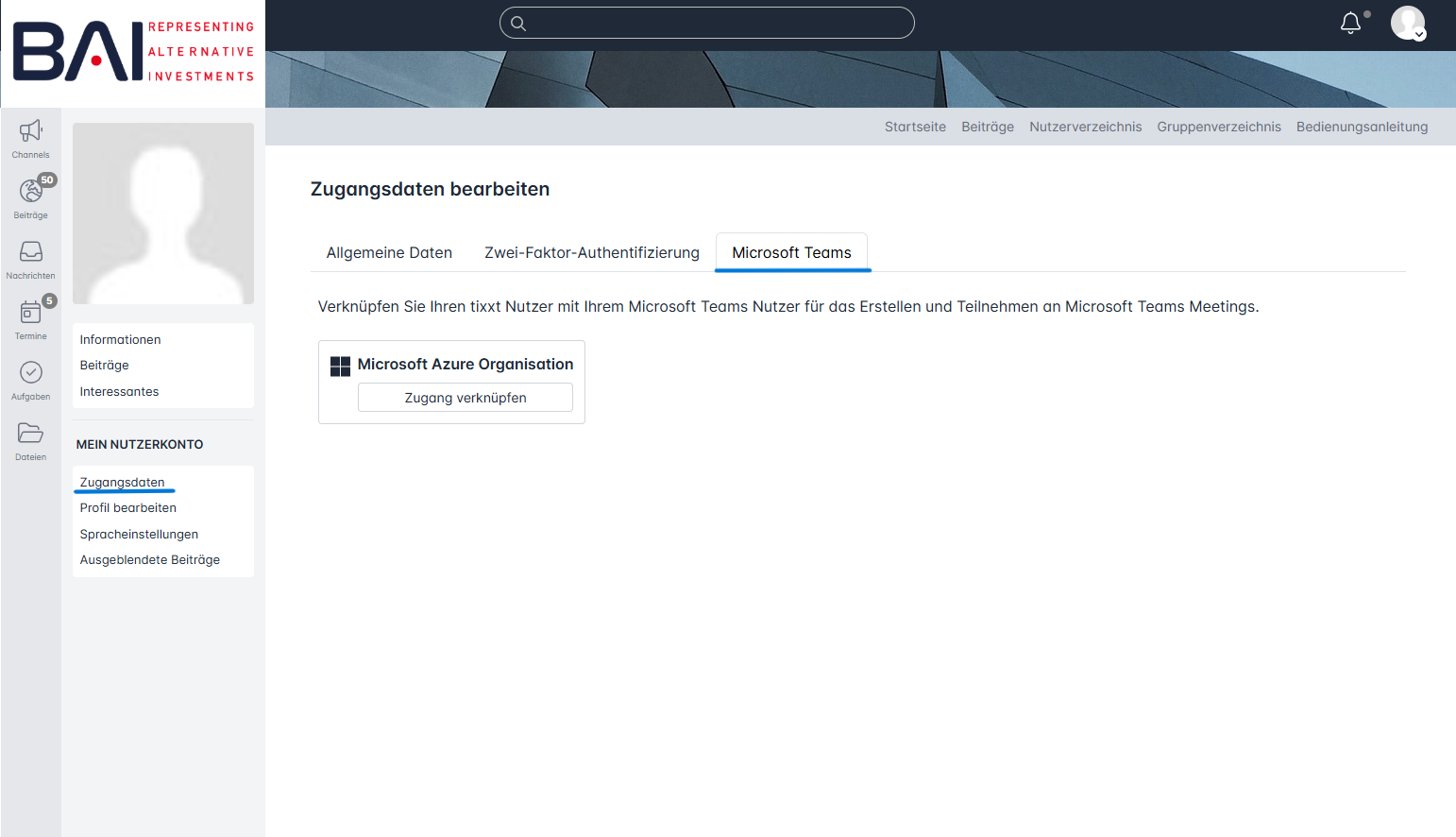
Task: Open Profil bearbeiten in account menu
Action: point(127,508)
